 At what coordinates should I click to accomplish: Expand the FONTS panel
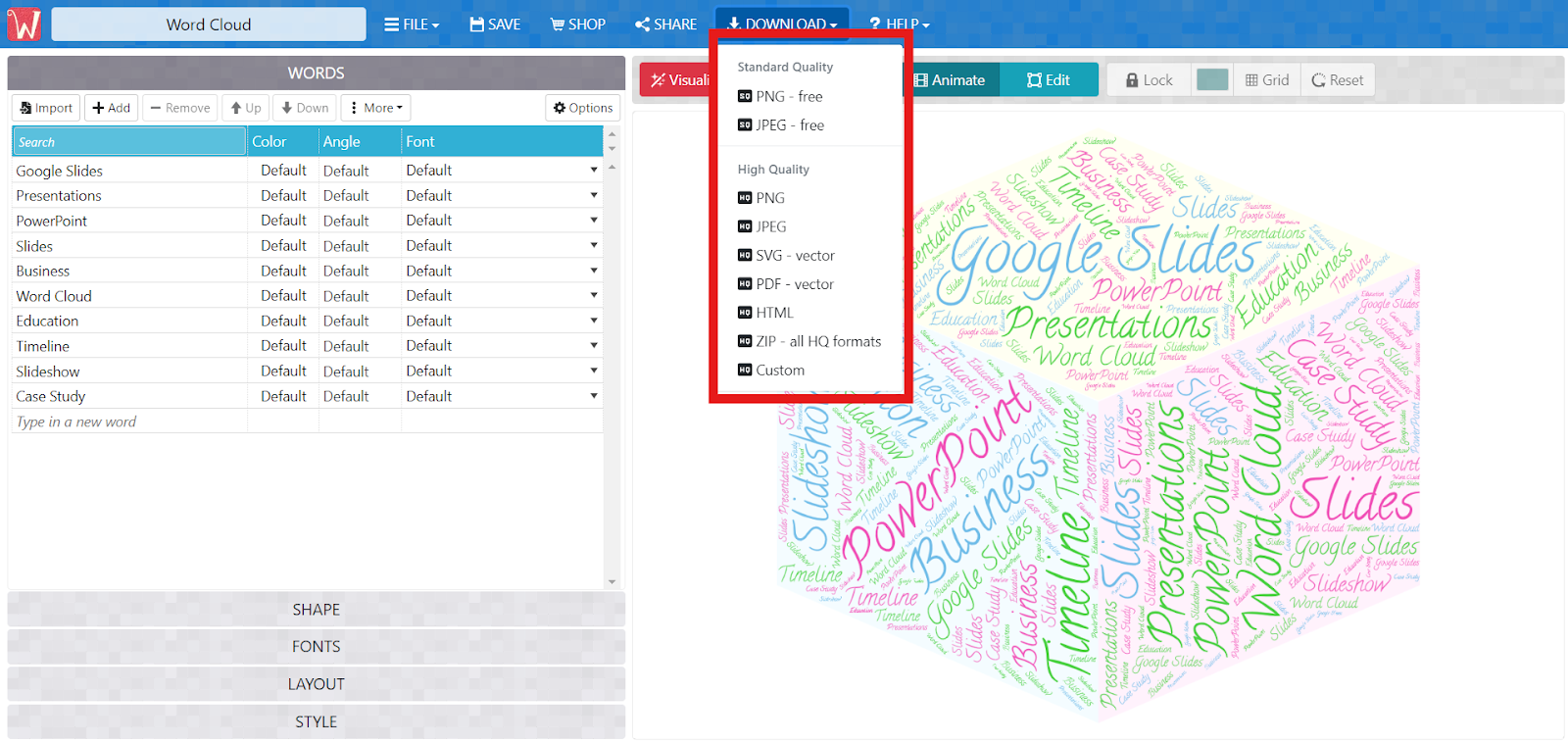tap(316, 647)
